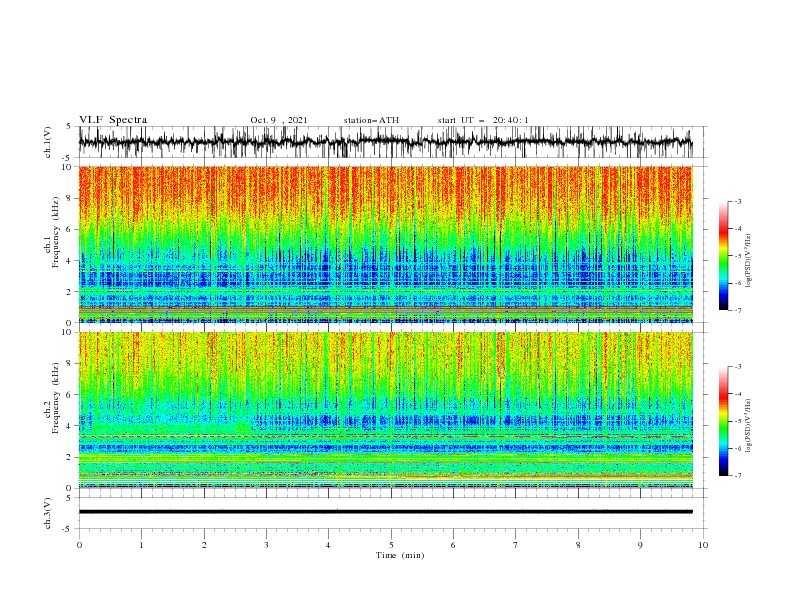This screenshot has width=792, height=612.
Task: Click "-7" tick on ch.1 colorbar
Action: [738, 310]
